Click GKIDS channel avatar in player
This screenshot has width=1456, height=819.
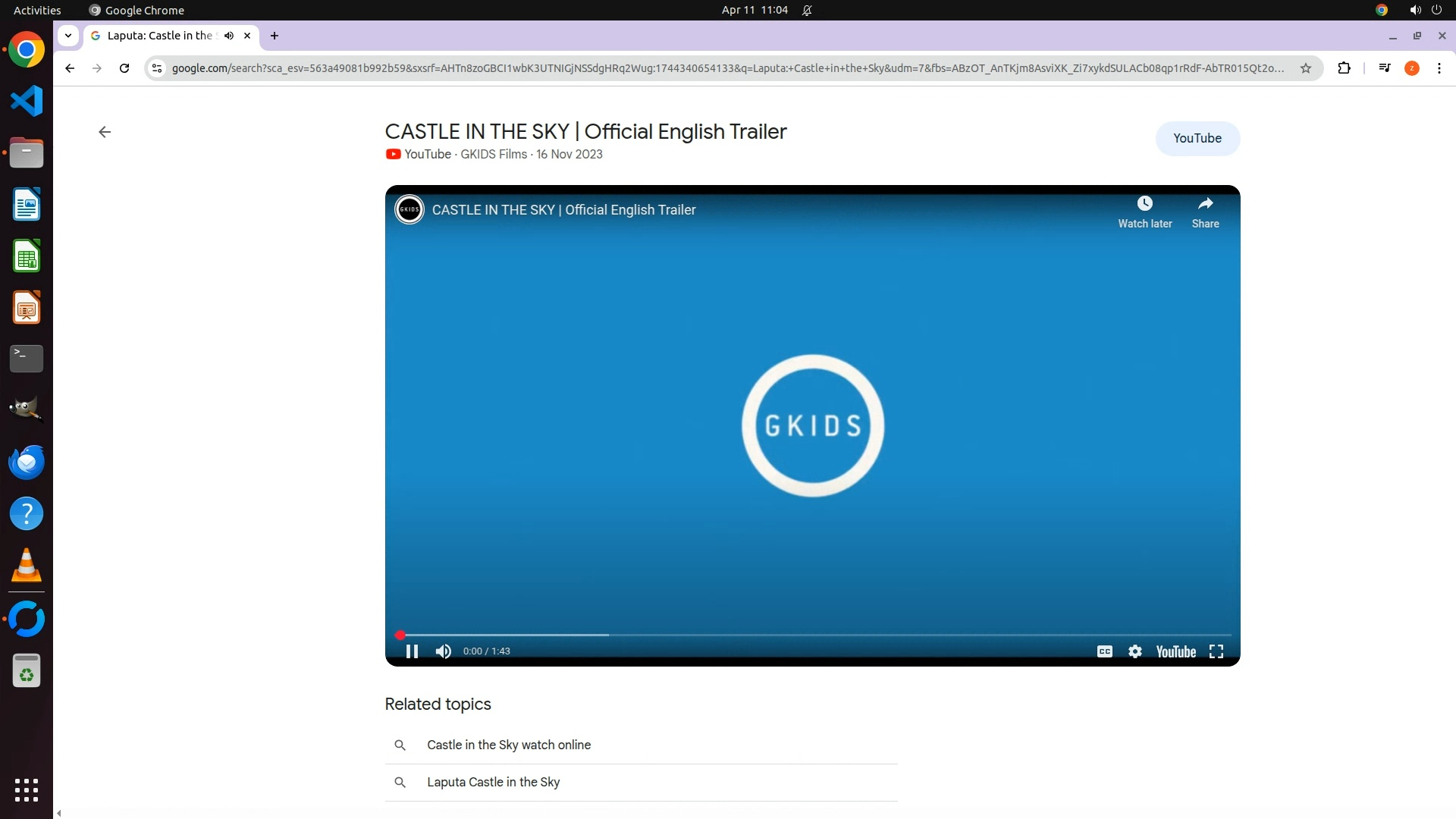pos(409,209)
